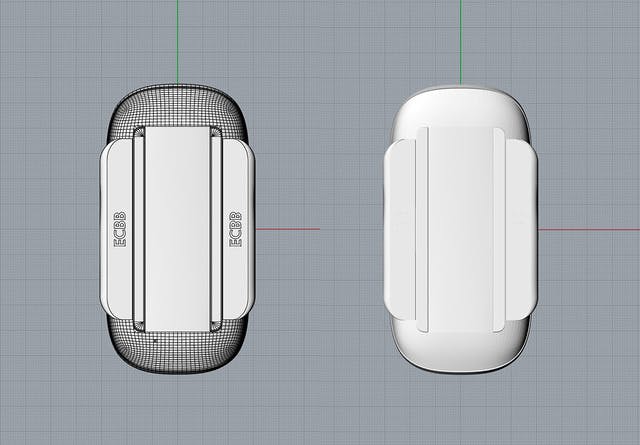640x445 pixels.
Task: Select the right ECBB text on wireframe model
Action: coord(236,229)
